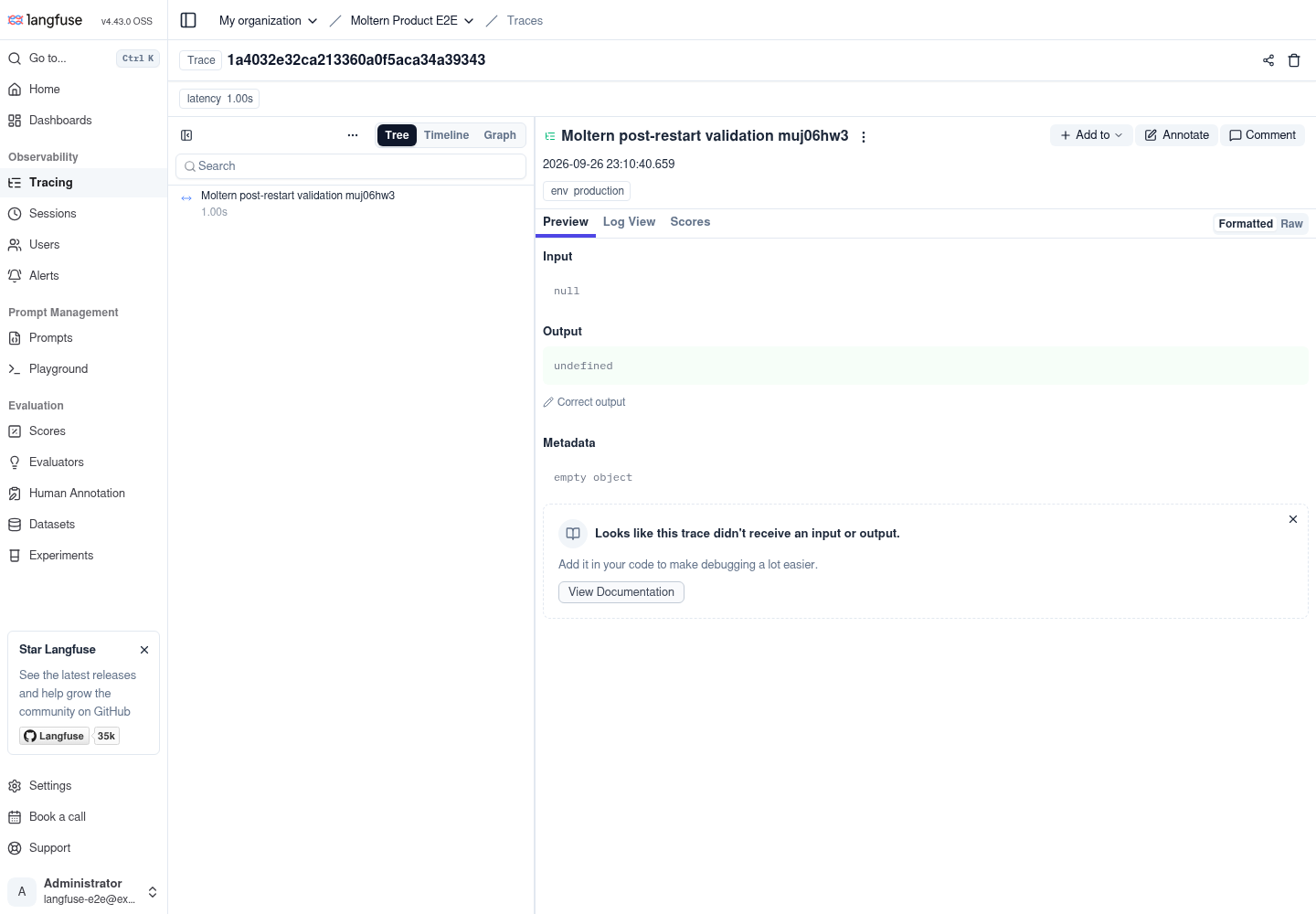Open the Add to dropdown

[1091, 135]
